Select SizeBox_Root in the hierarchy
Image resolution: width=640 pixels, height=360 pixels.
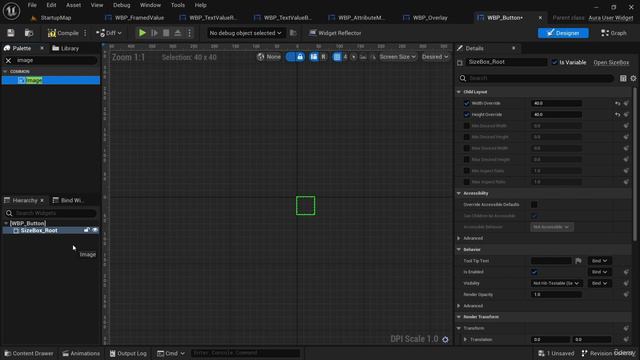point(39,231)
